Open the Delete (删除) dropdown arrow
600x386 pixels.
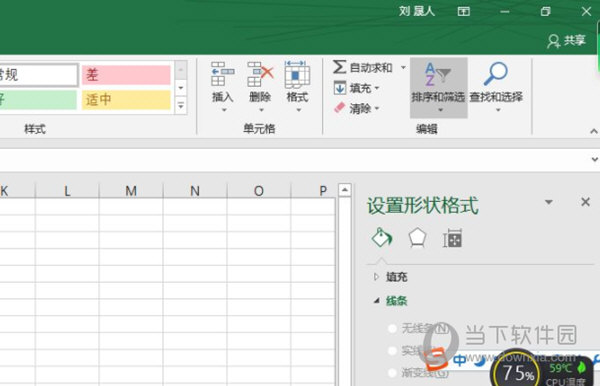coord(261,110)
